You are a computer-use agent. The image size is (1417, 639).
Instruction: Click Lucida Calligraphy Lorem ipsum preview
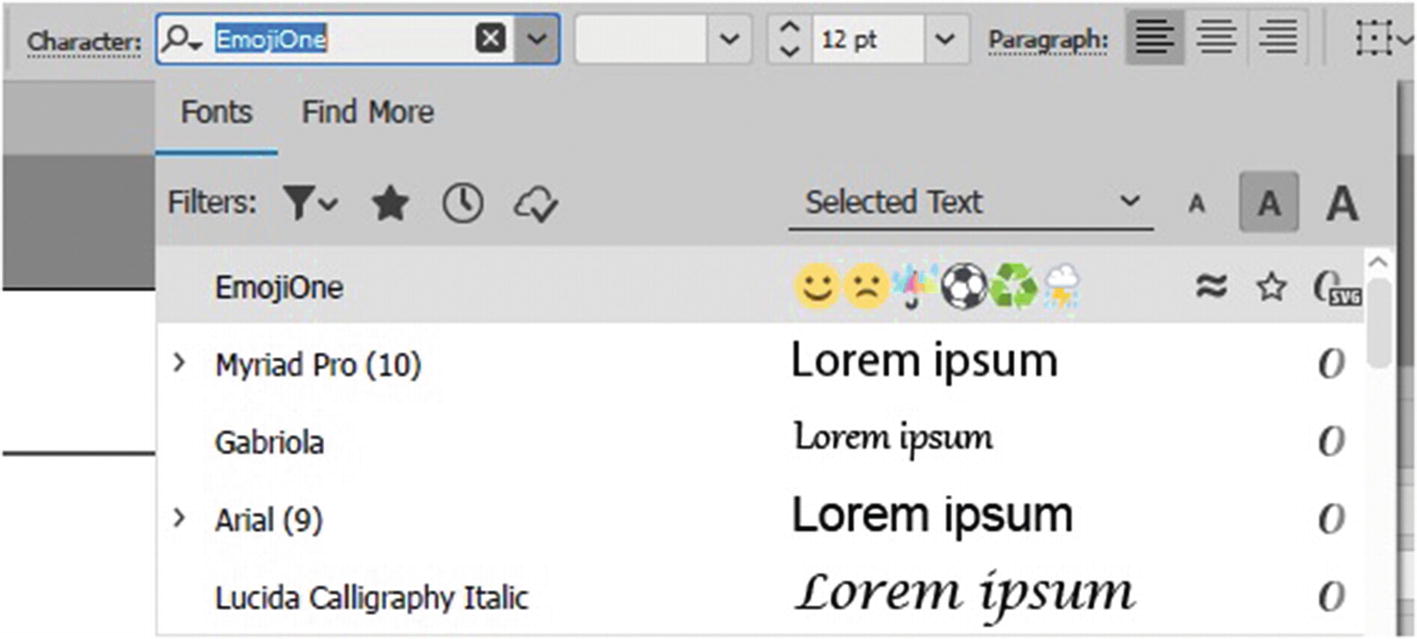(x=966, y=592)
